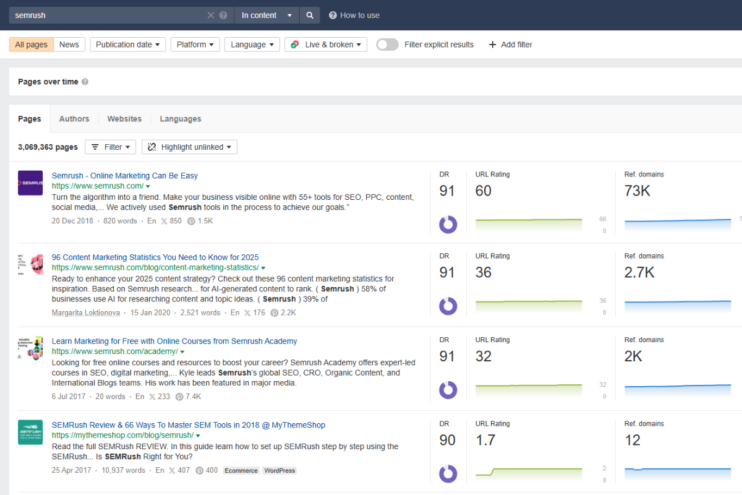Image resolution: width=742 pixels, height=495 pixels.
Task: Click the X shares icon showing 407
Action: tap(172, 470)
